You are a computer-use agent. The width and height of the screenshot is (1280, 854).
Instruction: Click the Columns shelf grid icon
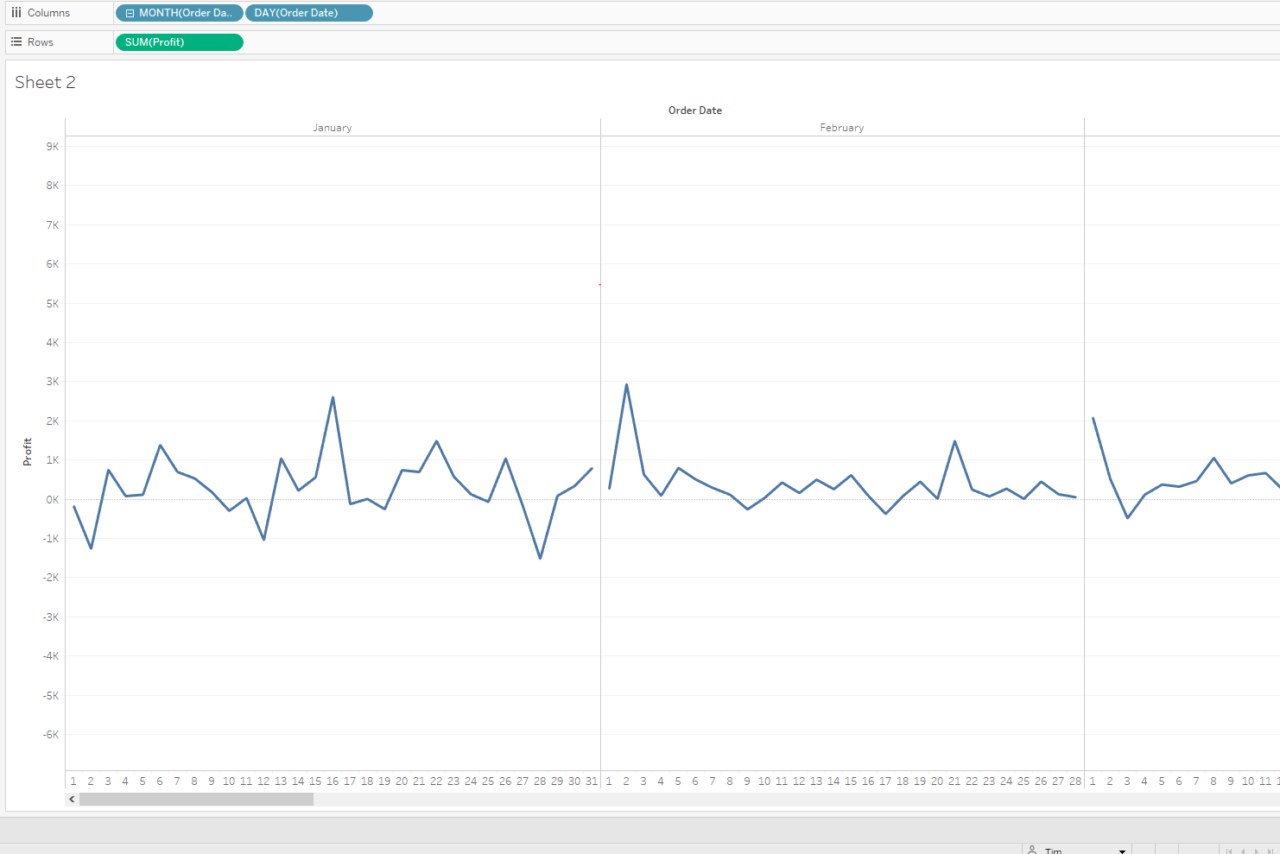point(15,12)
